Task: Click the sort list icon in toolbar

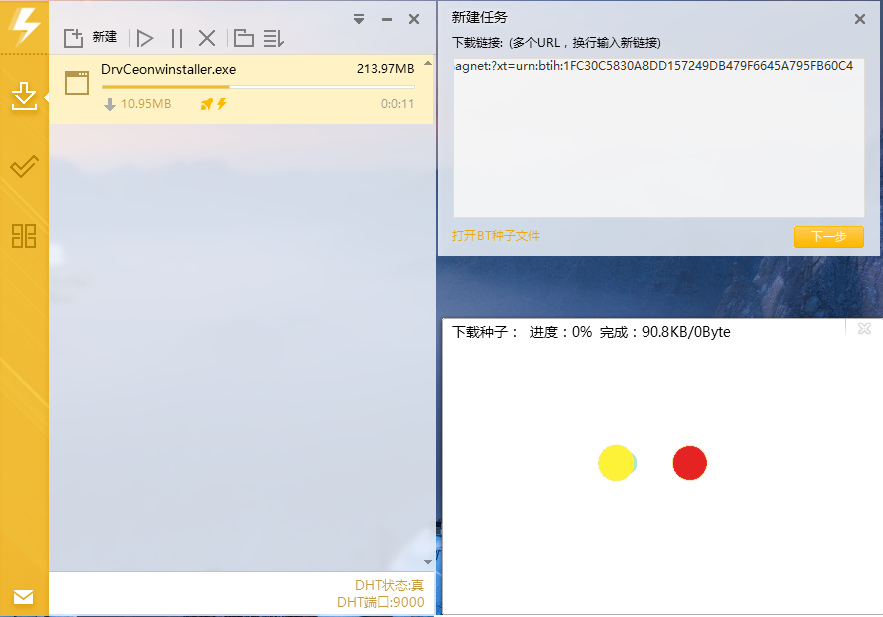Action: tap(274, 38)
